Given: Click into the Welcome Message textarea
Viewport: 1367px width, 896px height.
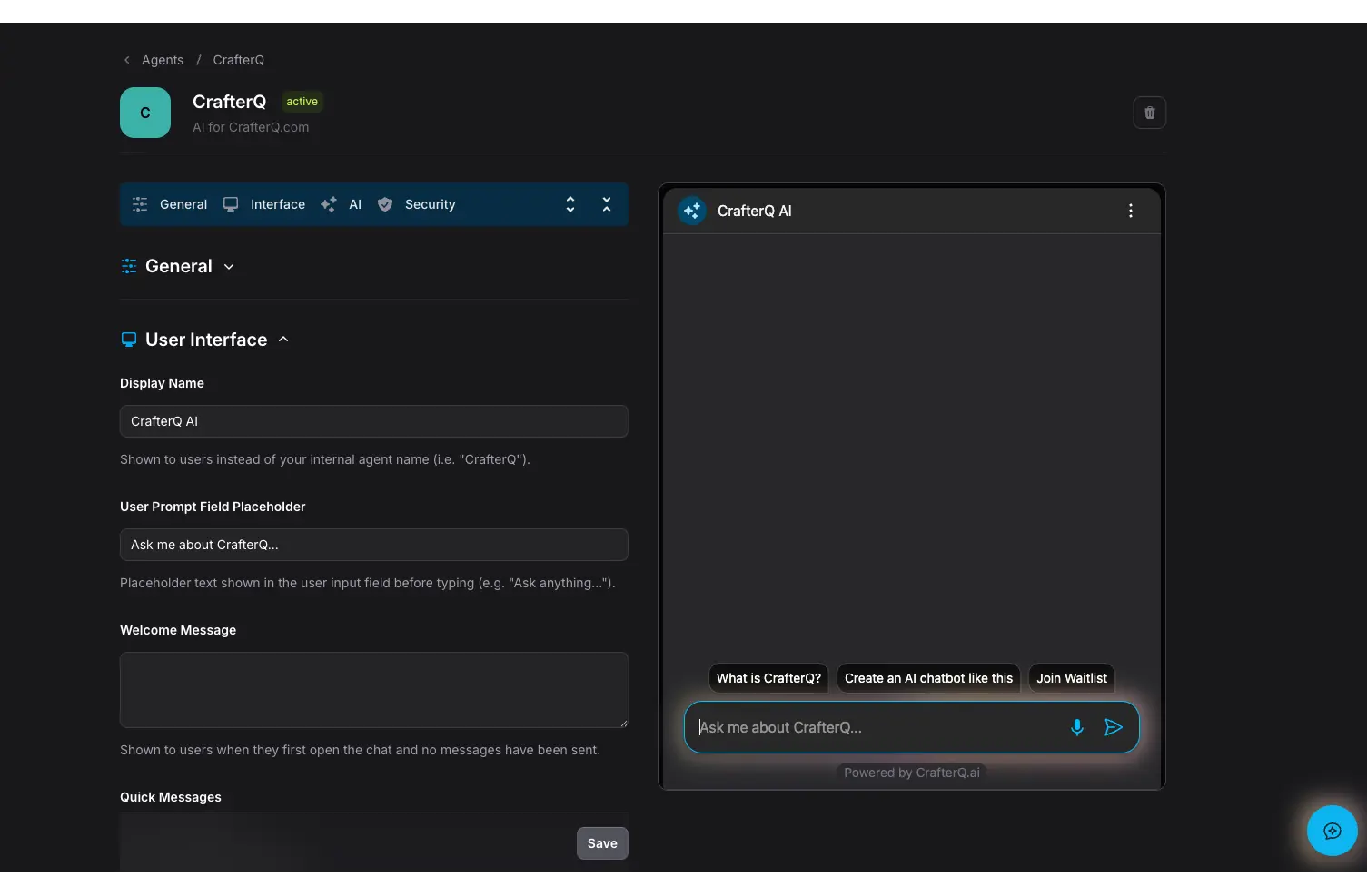Looking at the screenshot, I should coord(374,690).
